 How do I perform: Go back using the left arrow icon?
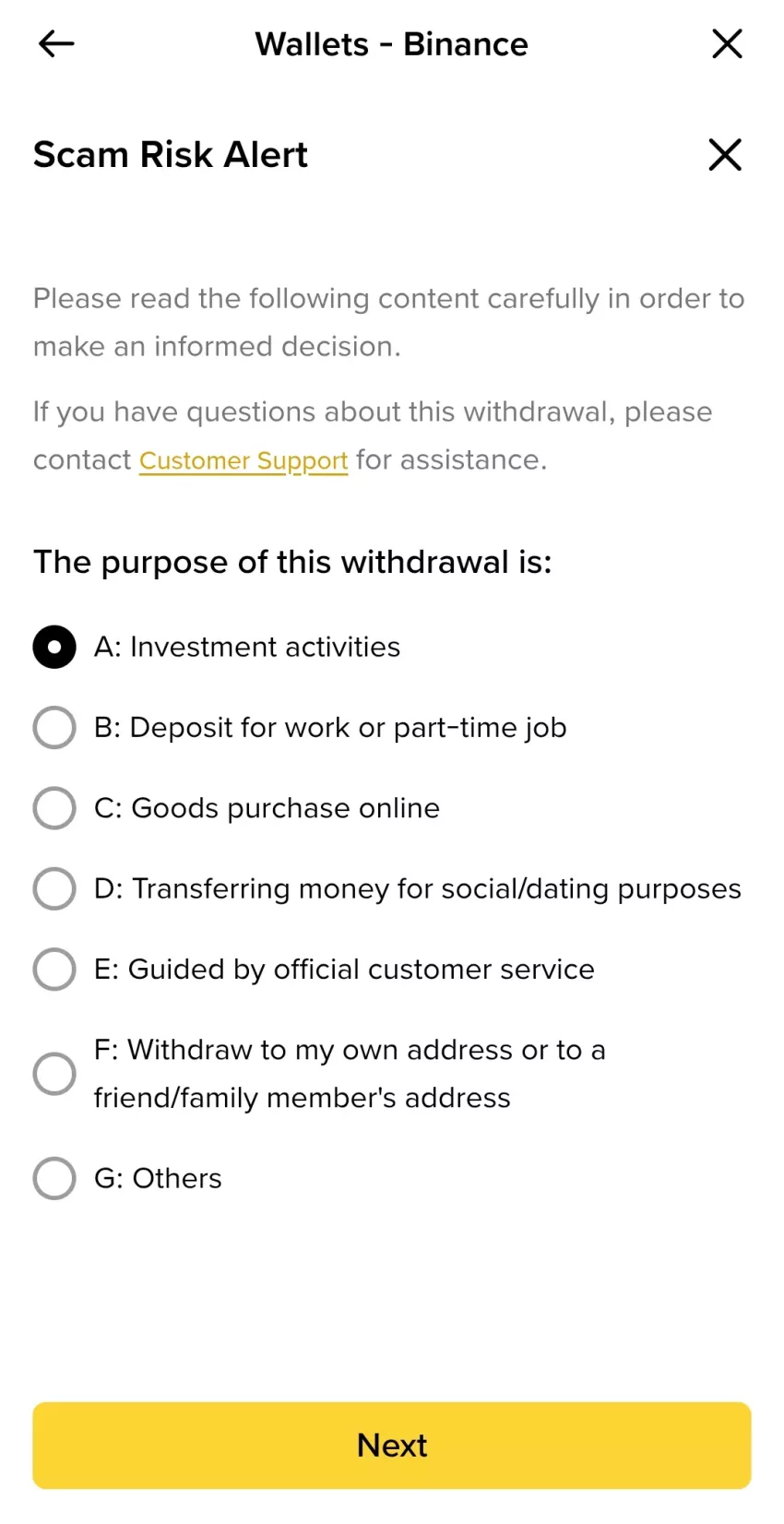[x=56, y=43]
